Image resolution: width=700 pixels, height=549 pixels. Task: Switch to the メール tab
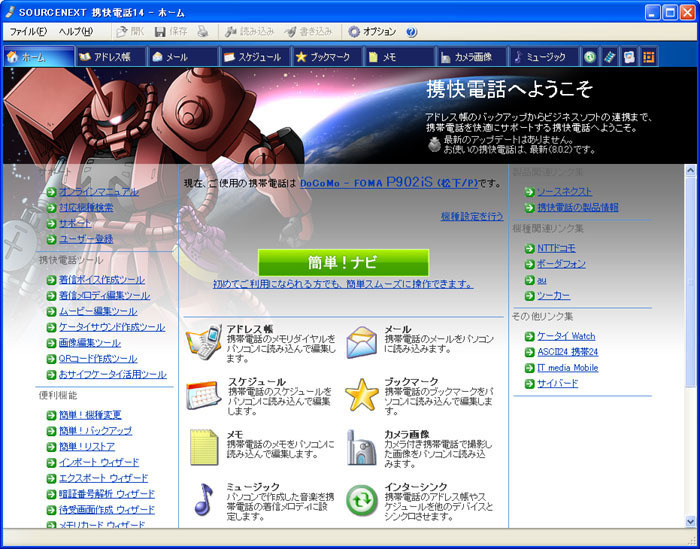coord(183,57)
